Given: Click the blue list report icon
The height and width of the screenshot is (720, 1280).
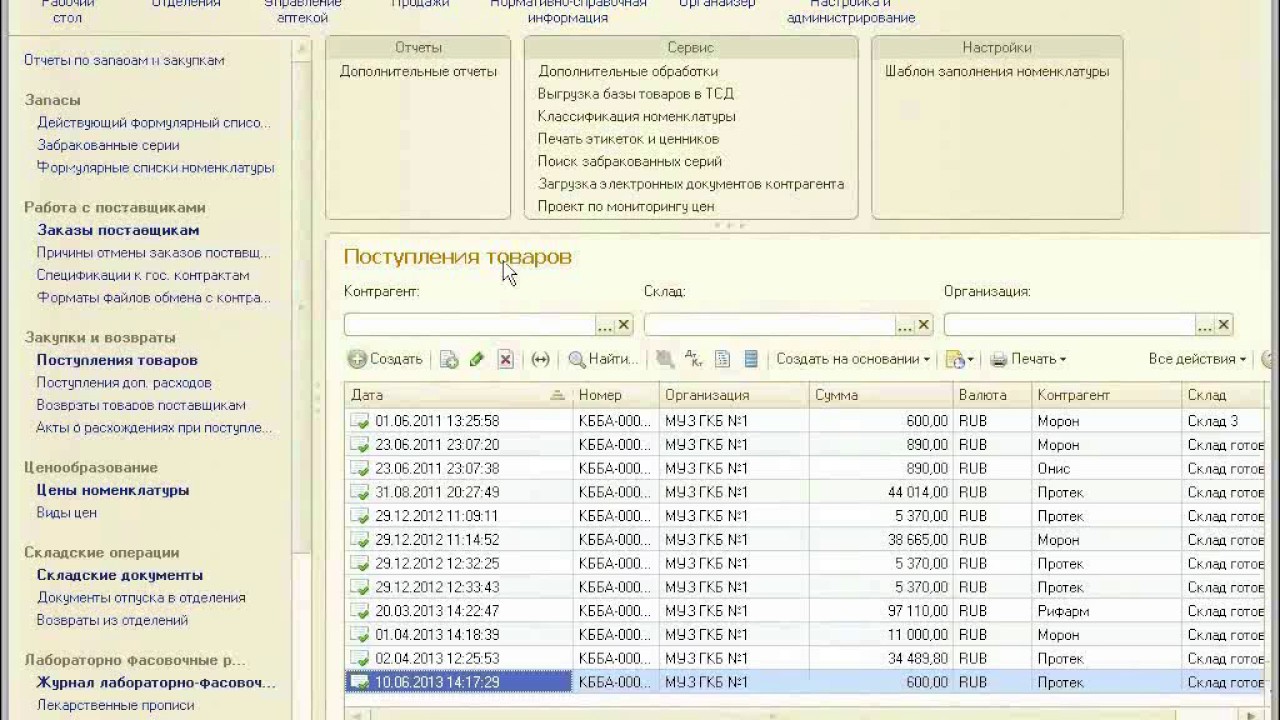Looking at the screenshot, I should coord(750,359).
